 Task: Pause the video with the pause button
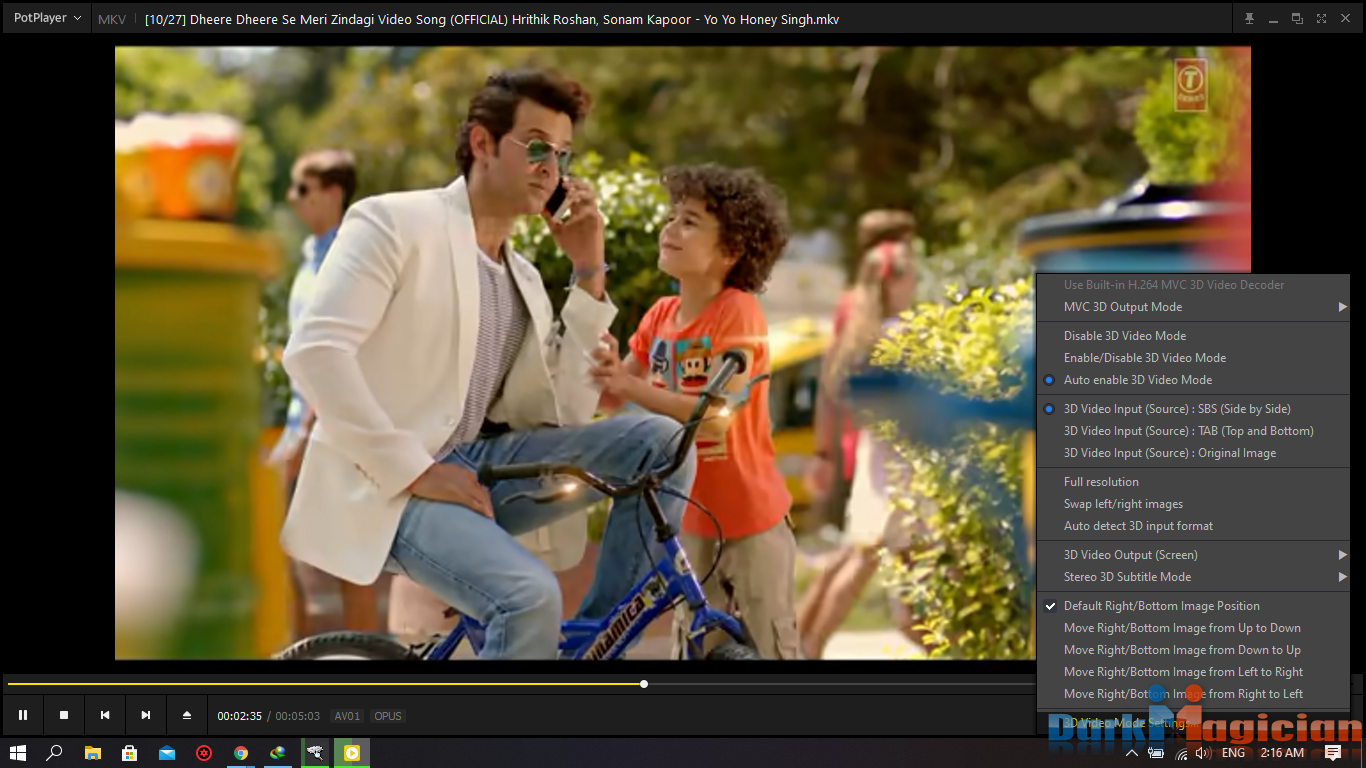pyautogui.click(x=23, y=715)
